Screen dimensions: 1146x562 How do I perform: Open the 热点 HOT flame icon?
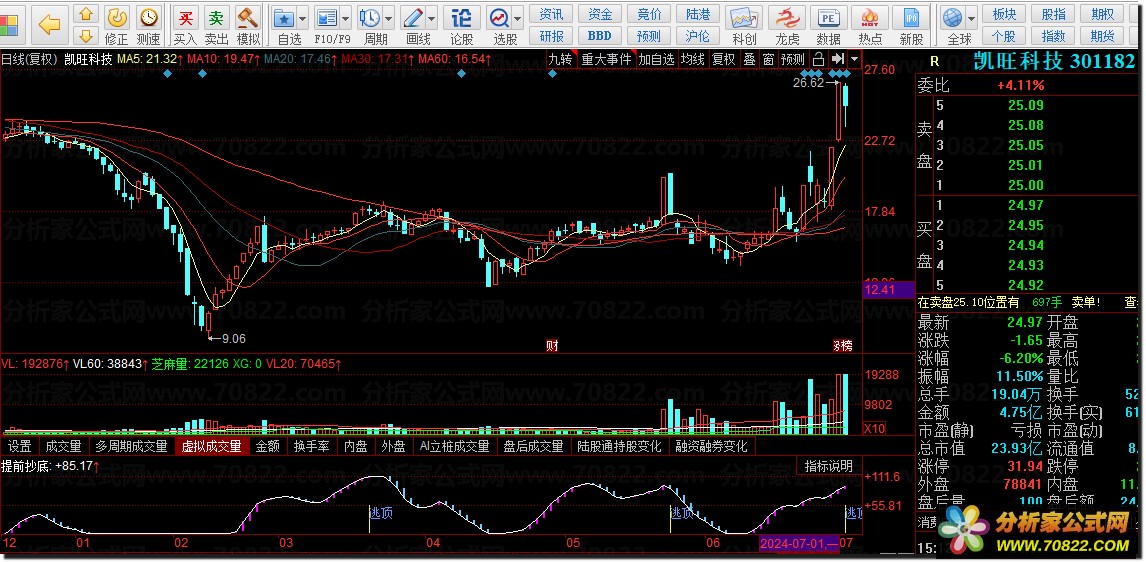(870, 18)
